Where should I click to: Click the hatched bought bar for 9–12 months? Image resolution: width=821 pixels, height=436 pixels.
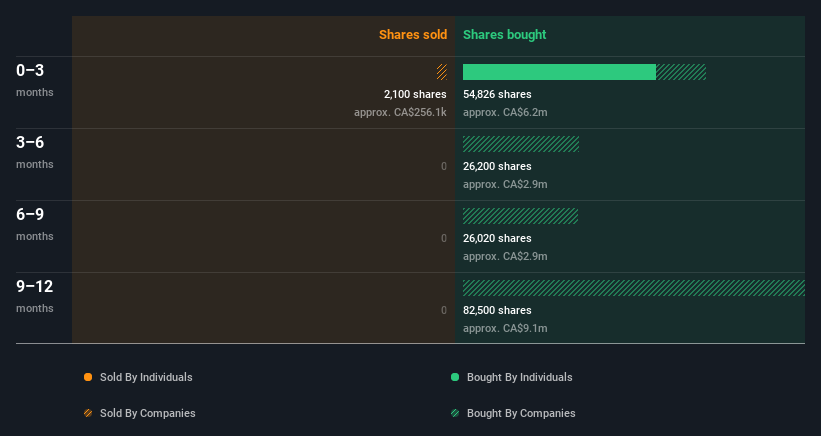click(634, 288)
